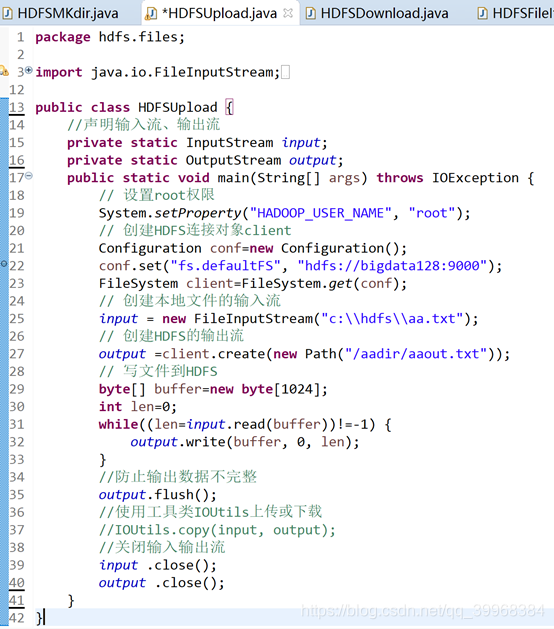
Task: Select the *HDFSUpload.java editor tab
Action: 219,13
